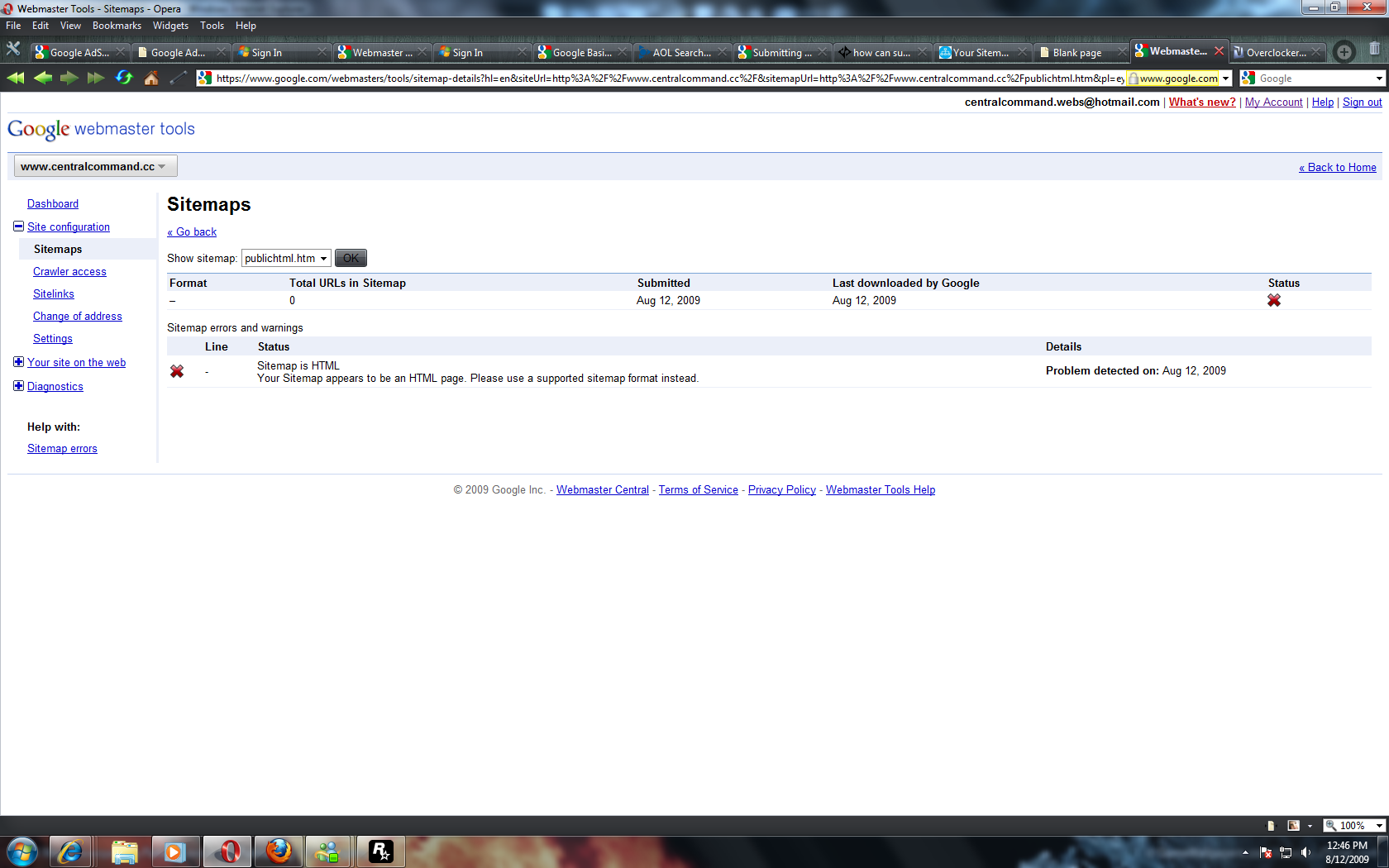
Task: Click the Opera taskbar button
Action: (x=227, y=851)
